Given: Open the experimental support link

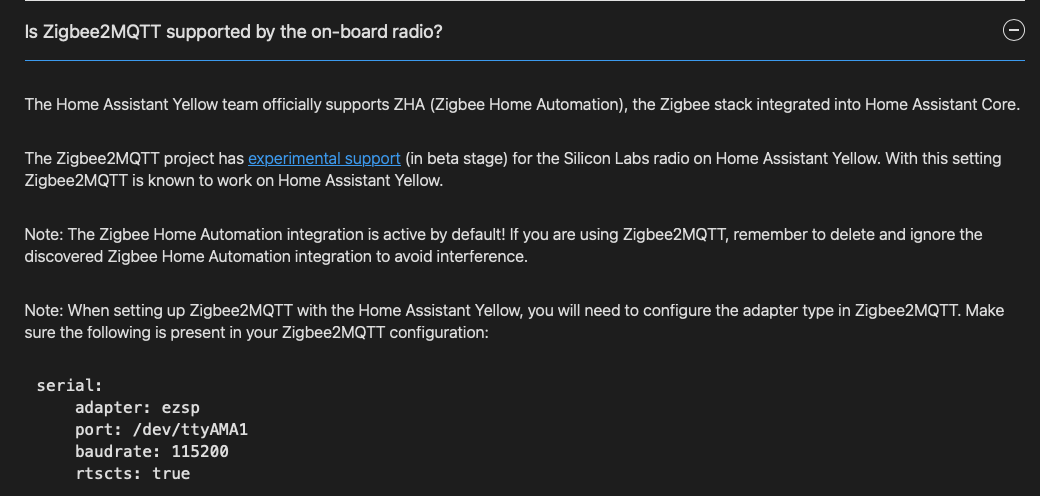Looking at the screenshot, I should (x=324, y=158).
